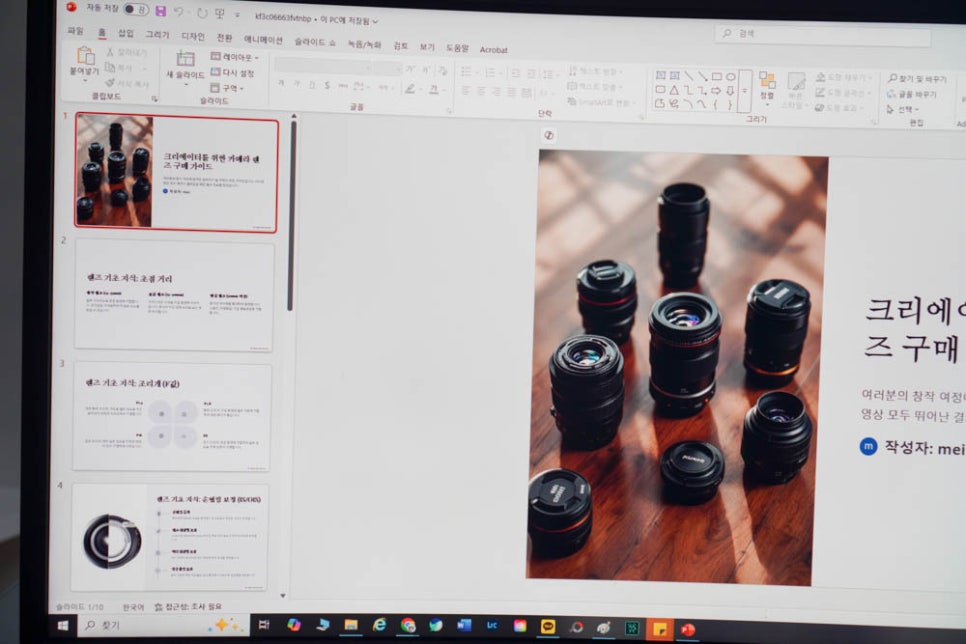
Task: Open the Windows Start menu
Action: pos(62,626)
